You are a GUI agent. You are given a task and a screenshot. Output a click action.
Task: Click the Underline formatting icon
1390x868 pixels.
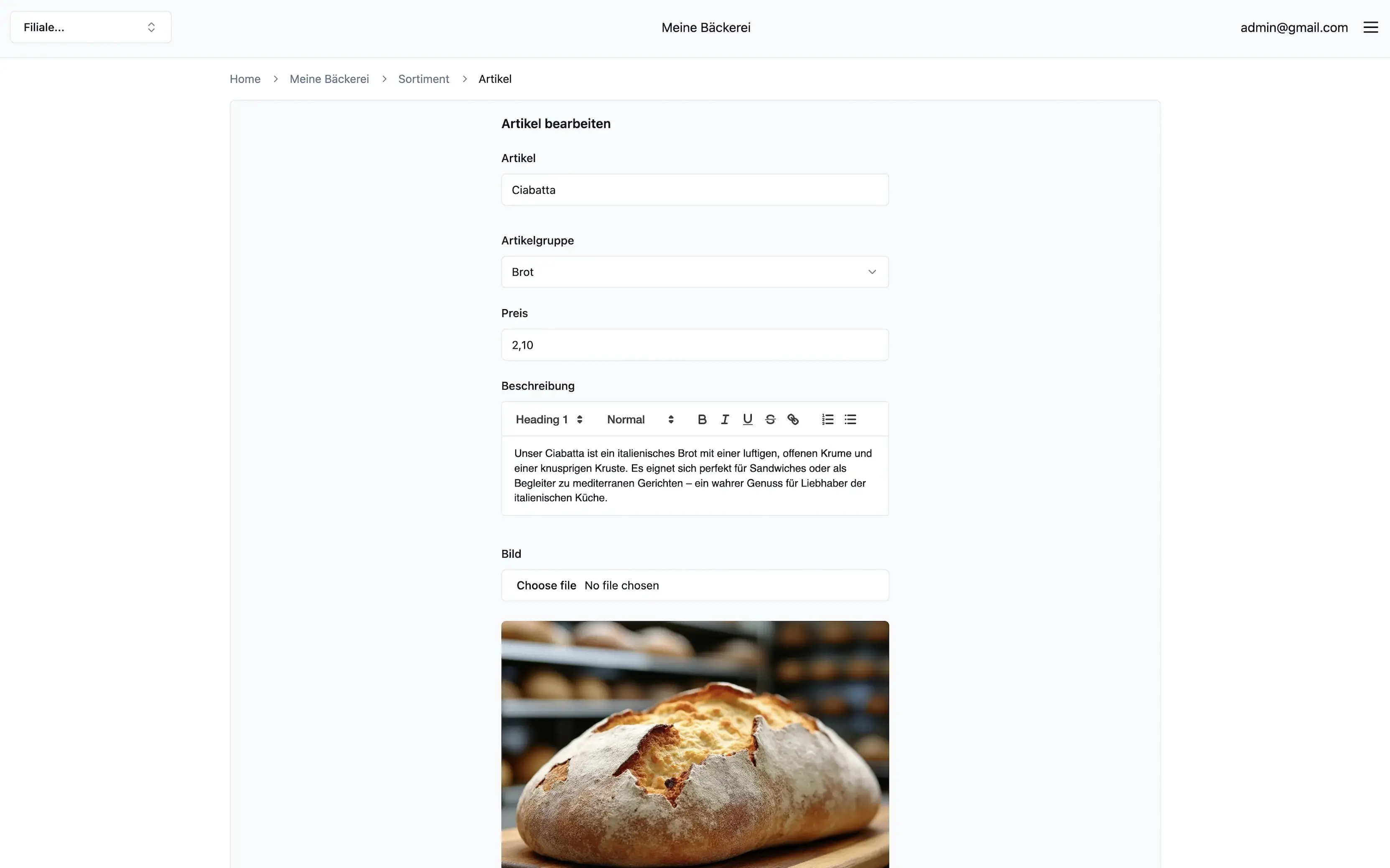coord(748,419)
